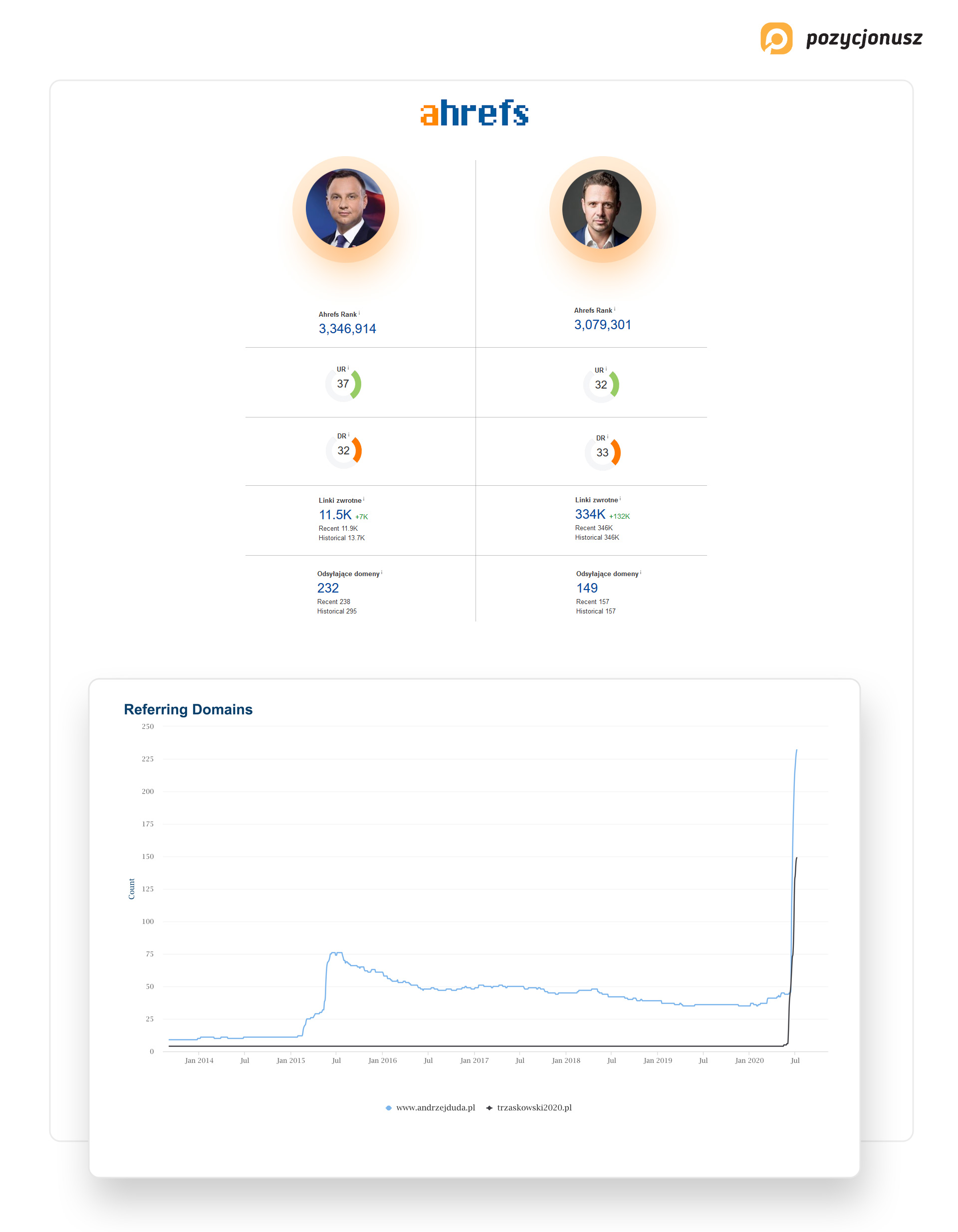The image size is (958, 1232).
Task: Click the Count y-axis title
Action: (x=131, y=889)
